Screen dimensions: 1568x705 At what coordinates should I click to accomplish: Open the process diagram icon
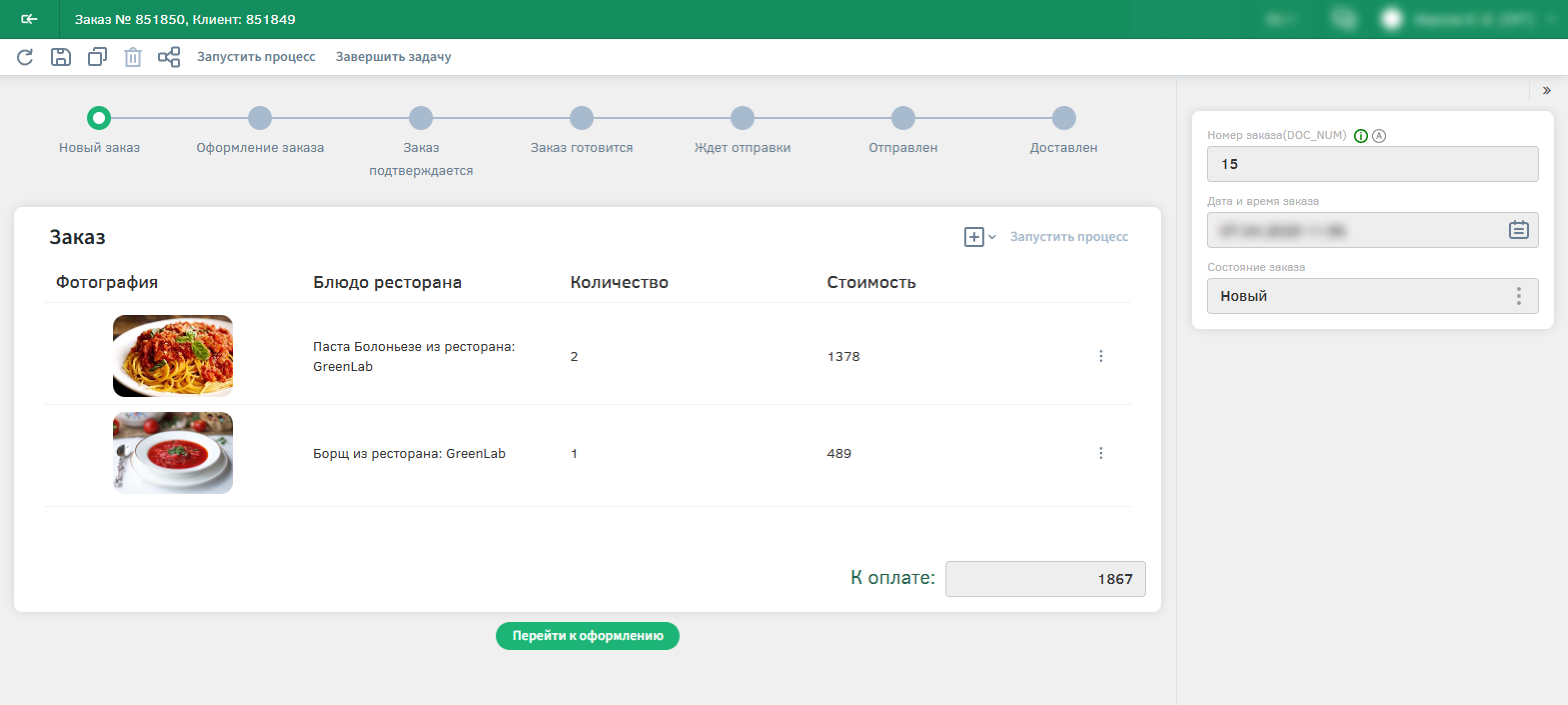click(168, 56)
